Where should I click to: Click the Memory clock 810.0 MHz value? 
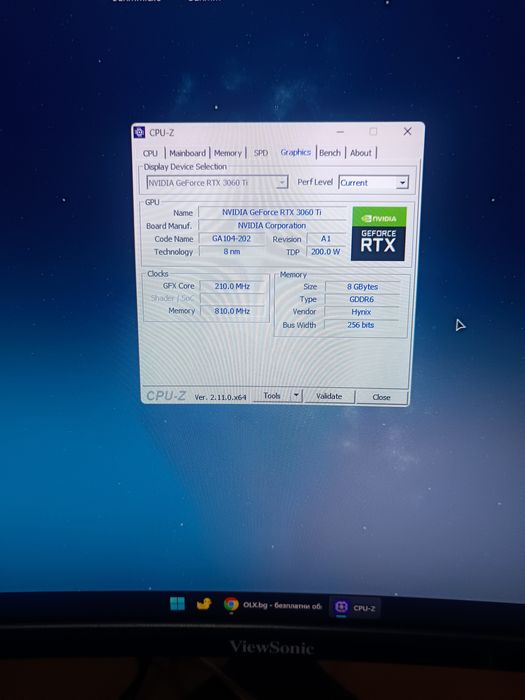[232, 311]
